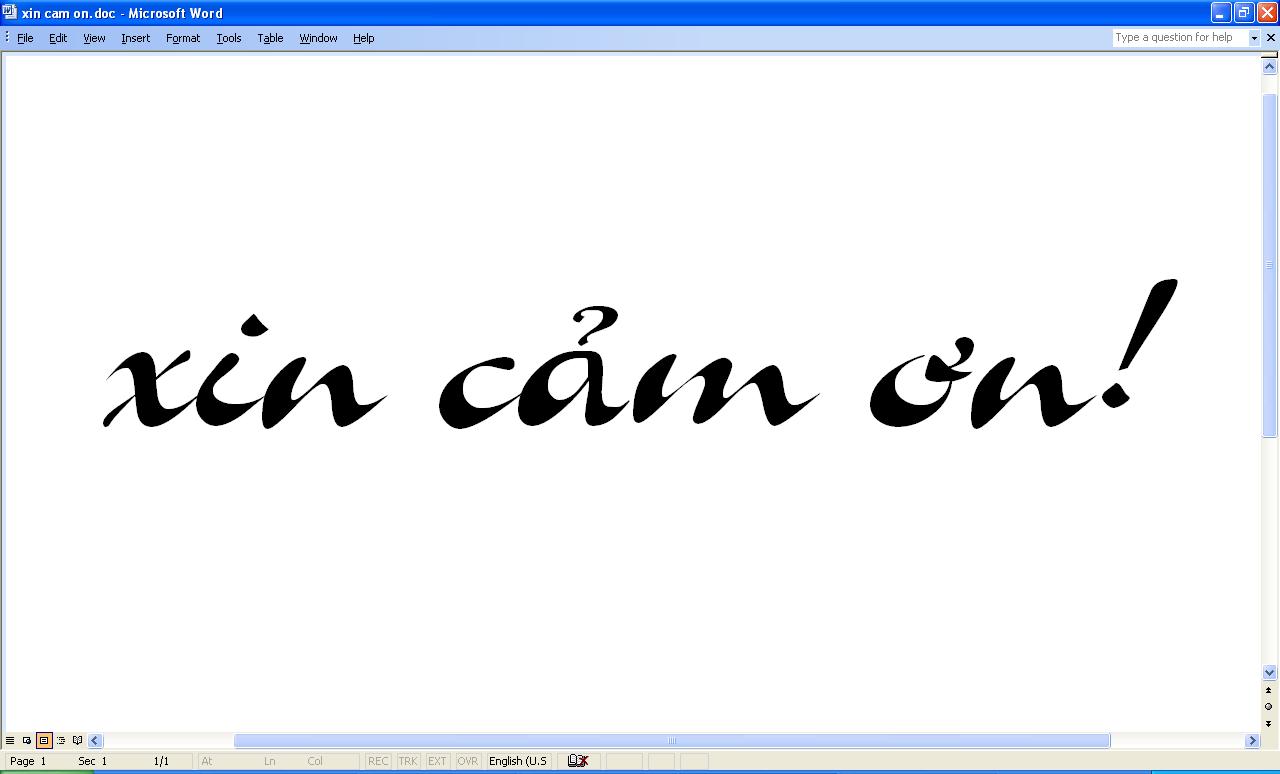This screenshot has height=774, width=1280.
Task: Close the document with the small X button
Action: 1271,38
